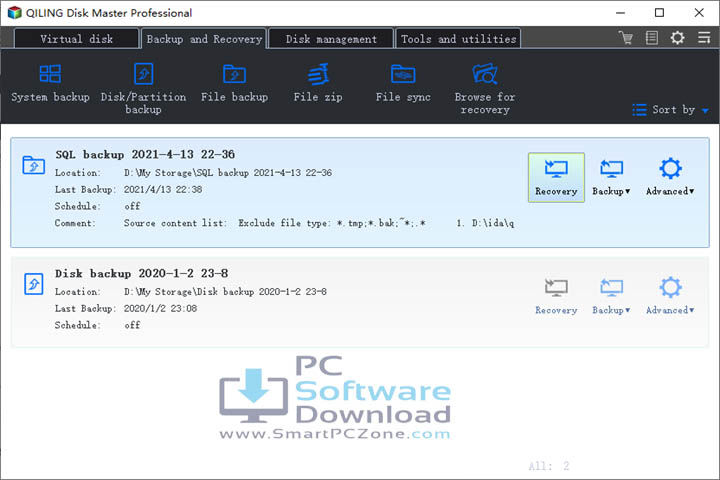
Task: Maximize the QILING Disk Master window
Action: pyautogui.click(x=659, y=13)
